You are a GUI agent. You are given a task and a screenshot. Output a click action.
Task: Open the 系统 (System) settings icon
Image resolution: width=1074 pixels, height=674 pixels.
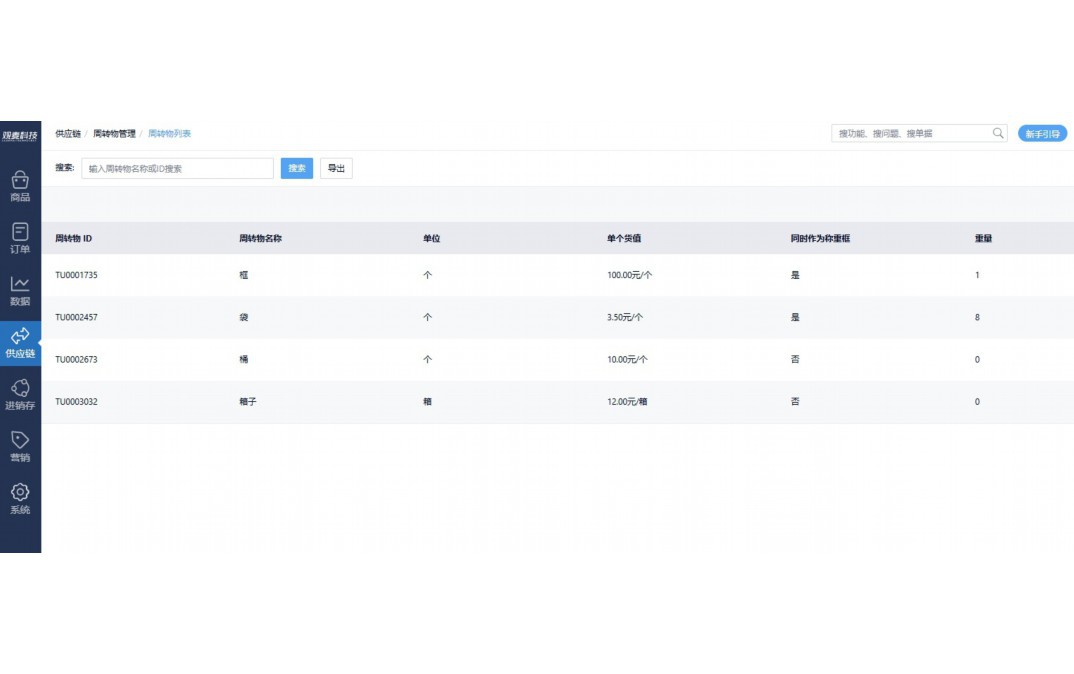[x=20, y=498]
